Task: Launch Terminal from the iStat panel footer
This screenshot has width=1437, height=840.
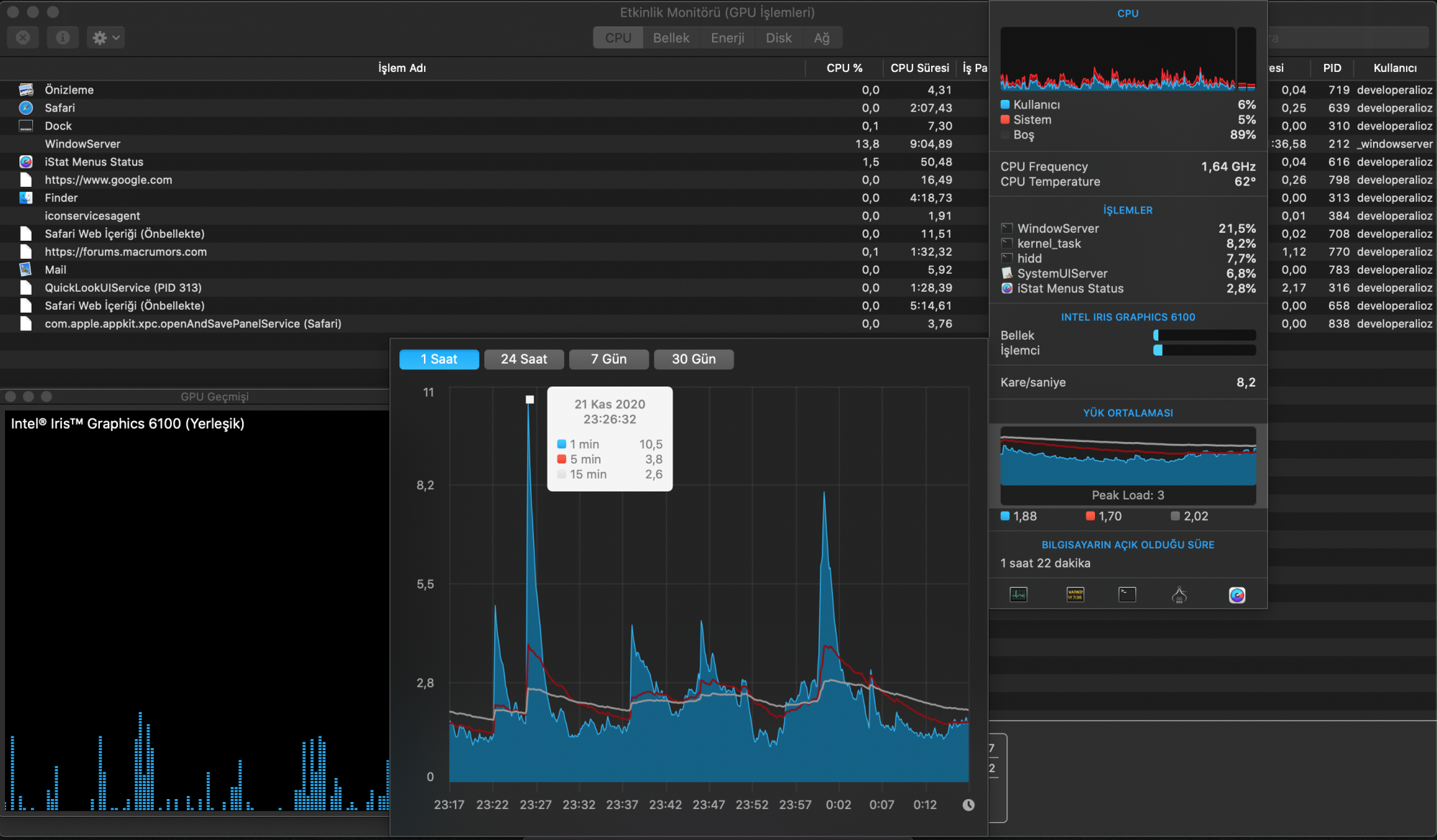Action: click(1127, 594)
